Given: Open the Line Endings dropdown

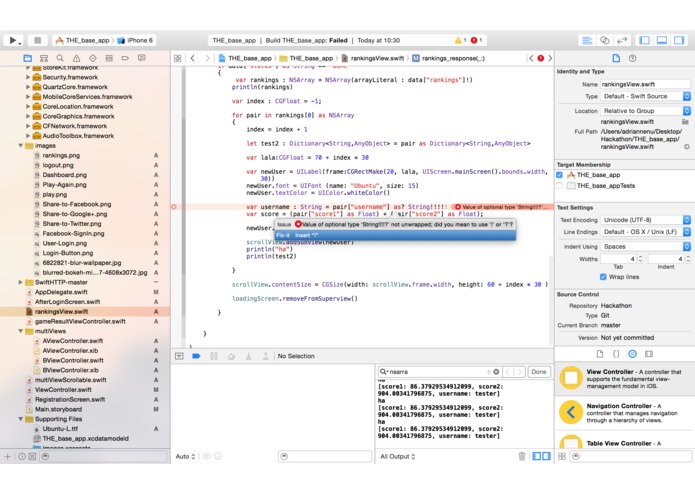Looking at the screenshot, I should (645, 232).
